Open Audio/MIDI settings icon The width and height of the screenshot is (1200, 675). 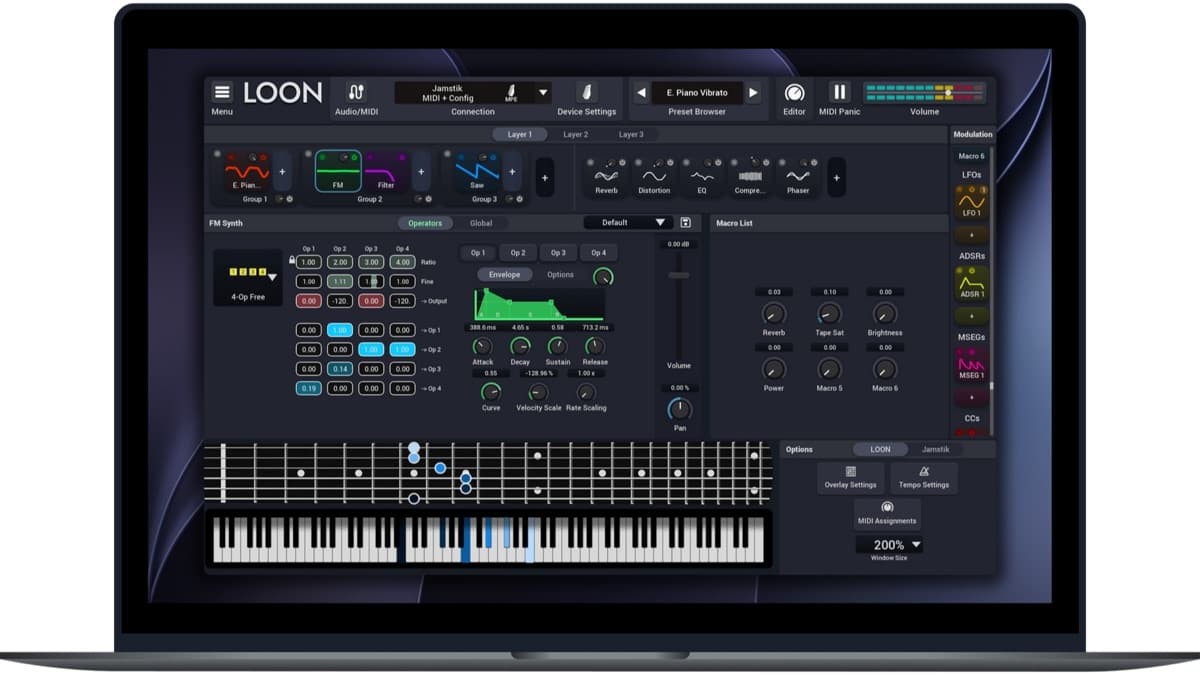356,92
